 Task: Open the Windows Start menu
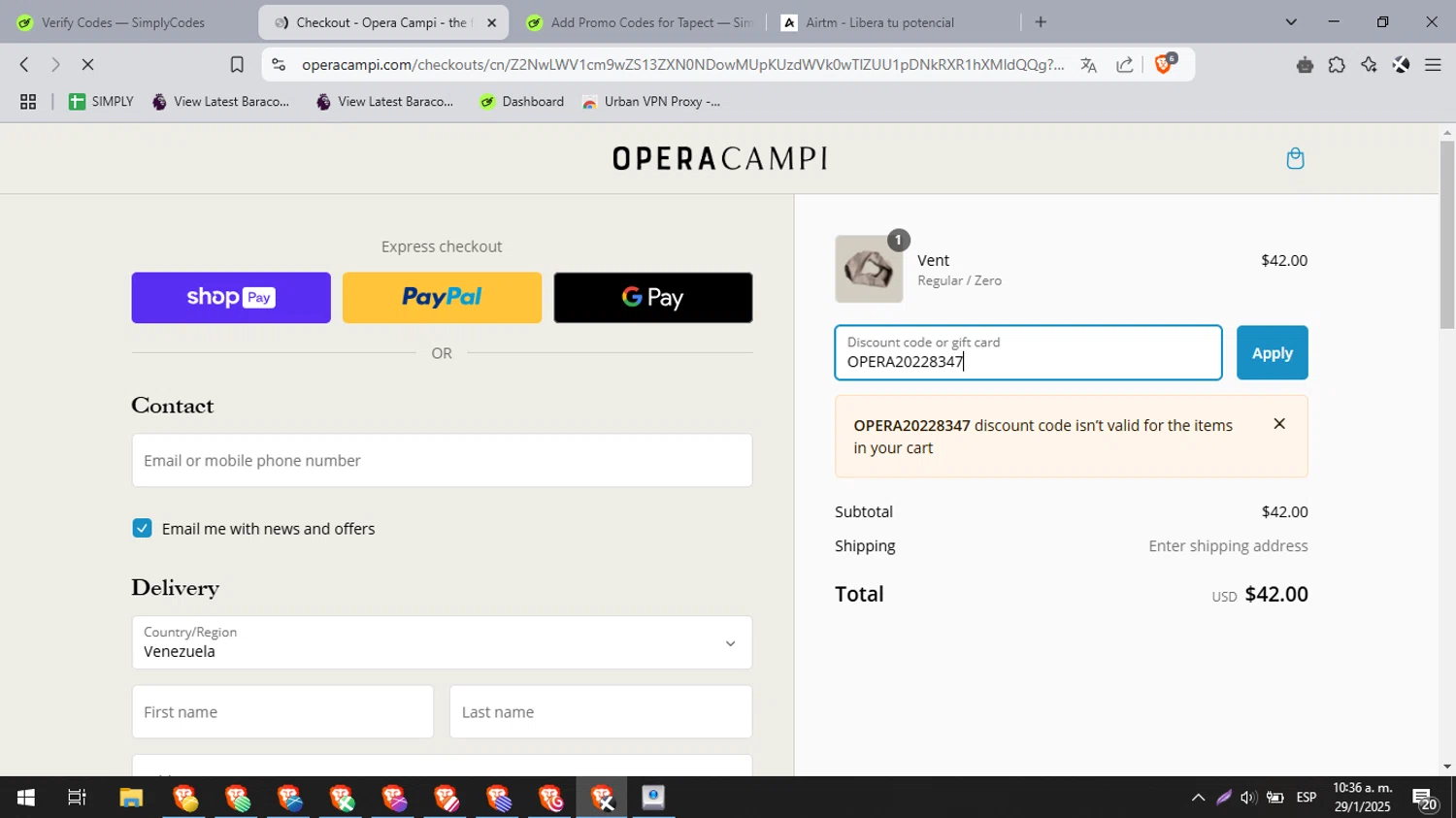tap(25, 798)
